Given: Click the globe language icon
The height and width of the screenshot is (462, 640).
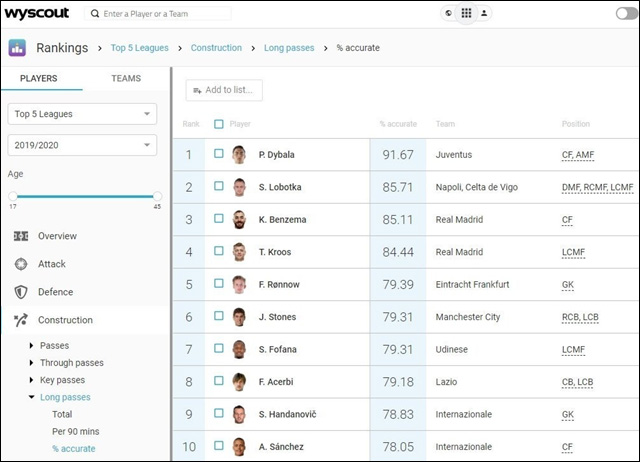Looking at the screenshot, I should point(448,14).
